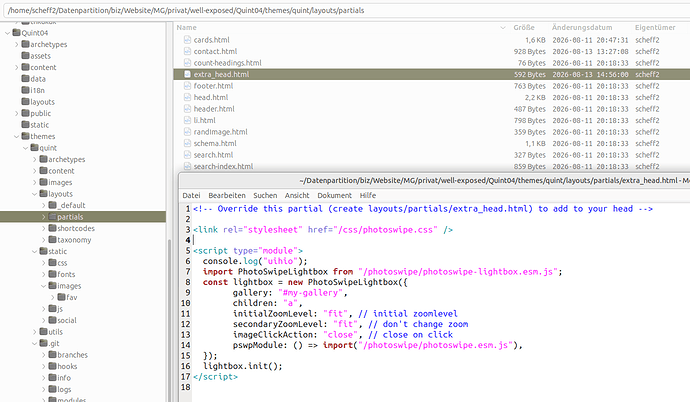Collapse the Quint04 tree folder
The image size is (690, 402).
click(x=7, y=33)
